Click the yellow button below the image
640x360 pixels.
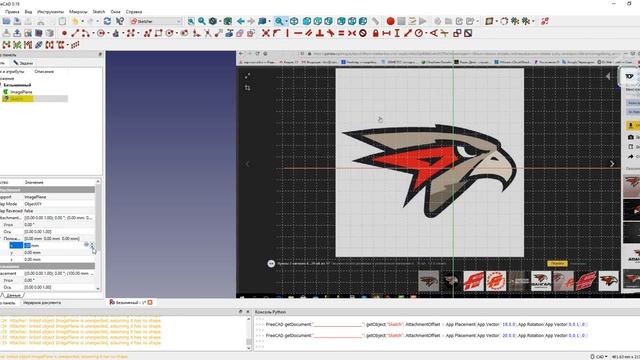pos(557,263)
